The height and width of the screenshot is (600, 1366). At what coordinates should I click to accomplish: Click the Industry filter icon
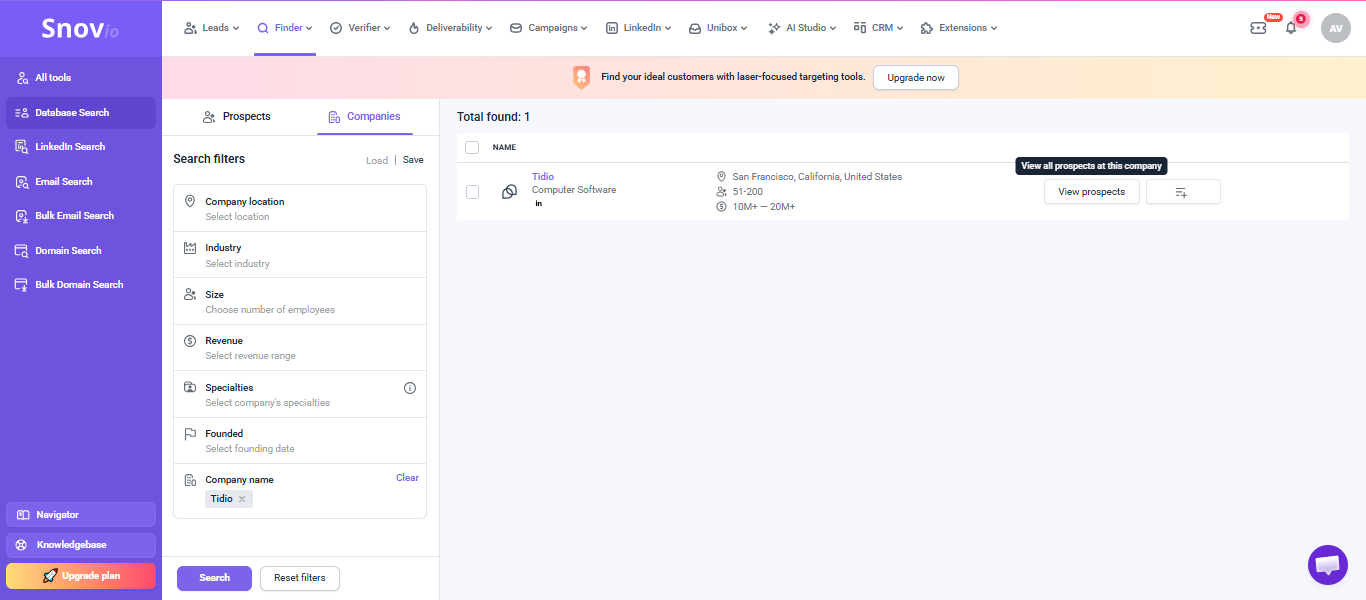[x=190, y=248]
